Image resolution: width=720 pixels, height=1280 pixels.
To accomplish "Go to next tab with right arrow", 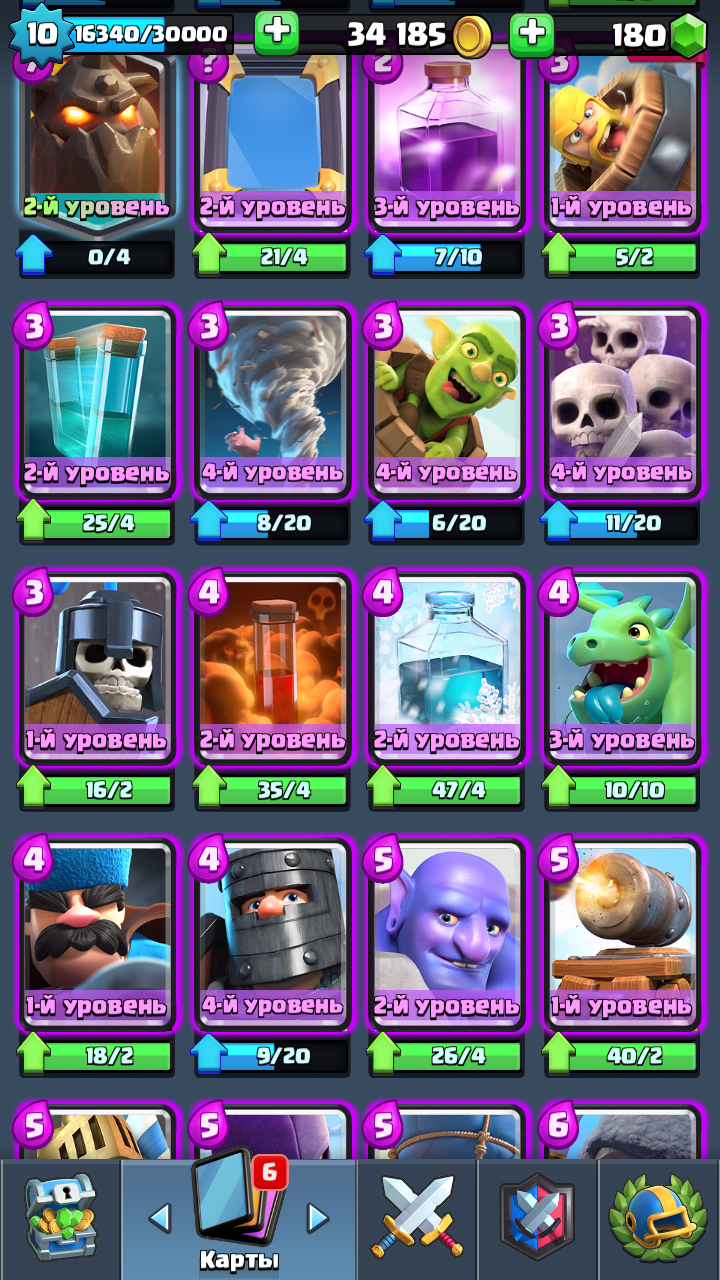I will coord(317,1218).
